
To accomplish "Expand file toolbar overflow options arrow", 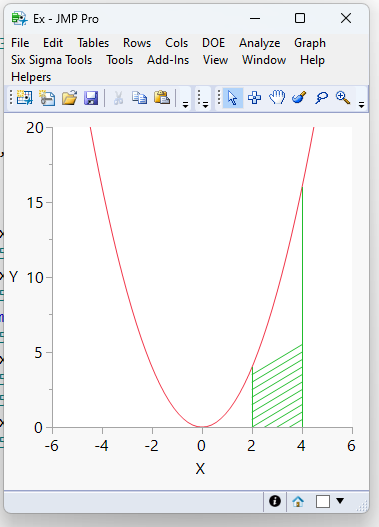I will [x=185, y=105].
